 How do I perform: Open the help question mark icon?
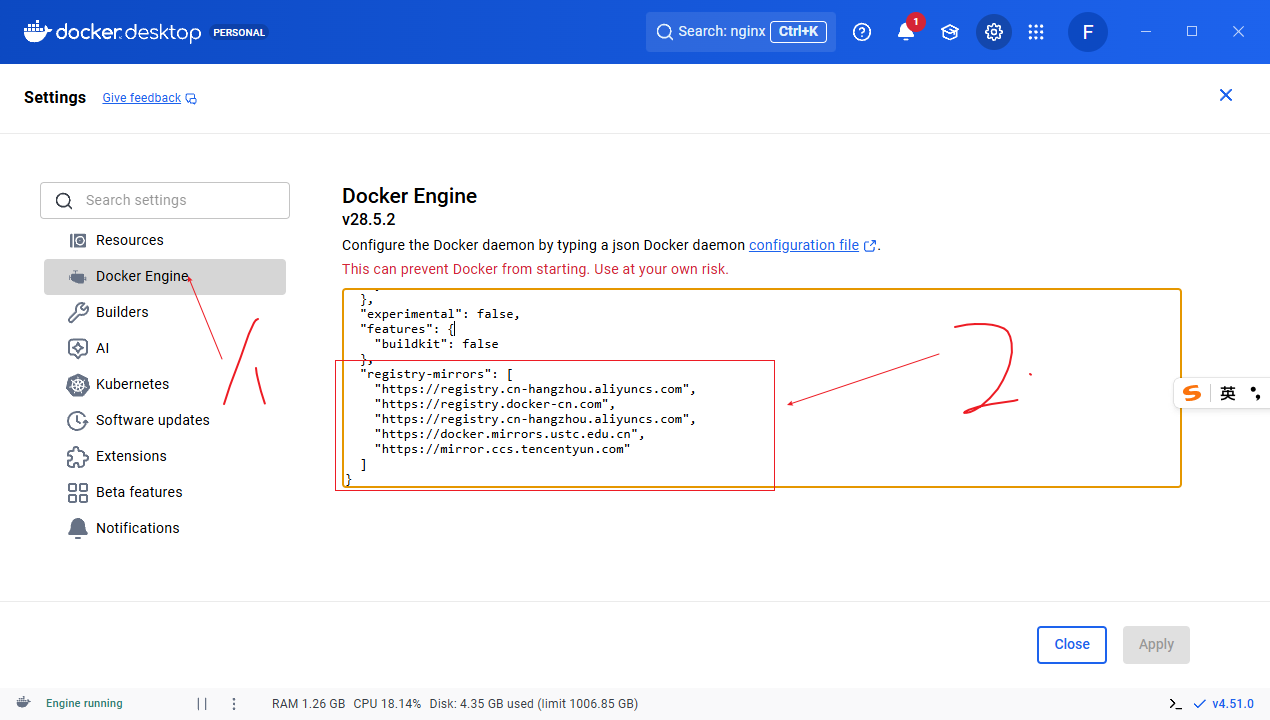tap(862, 32)
